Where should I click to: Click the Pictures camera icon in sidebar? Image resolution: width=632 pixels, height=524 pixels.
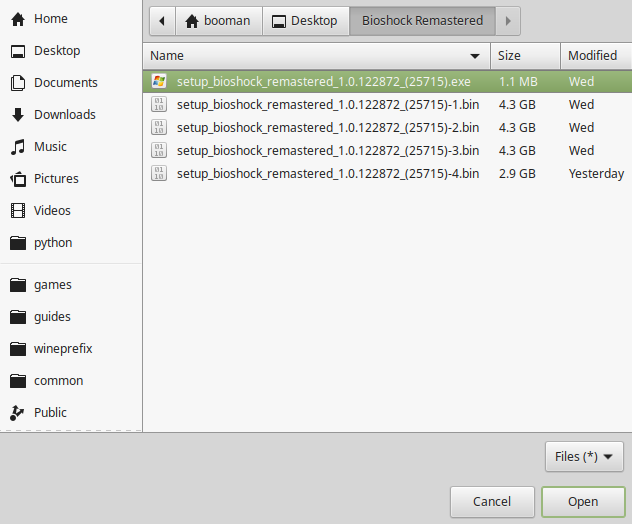(x=18, y=179)
